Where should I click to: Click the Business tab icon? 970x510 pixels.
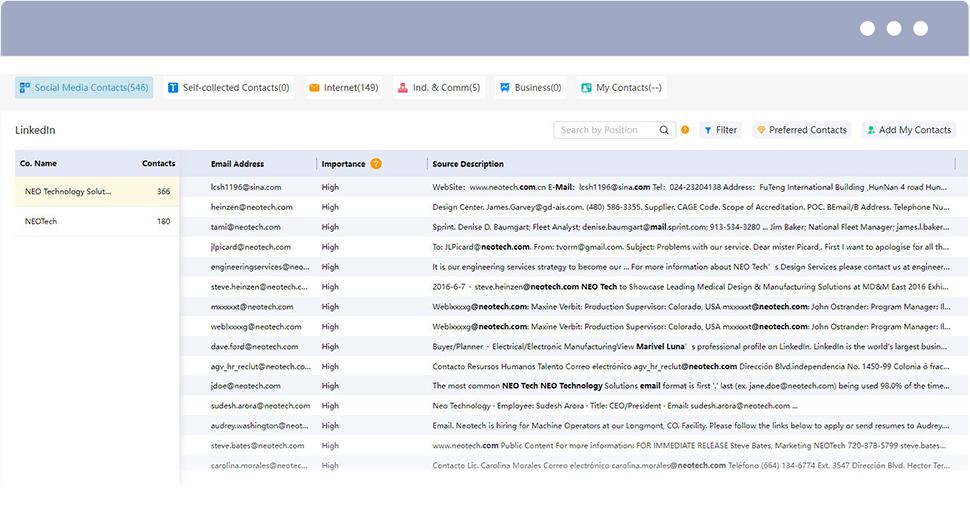[x=505, y=88]
